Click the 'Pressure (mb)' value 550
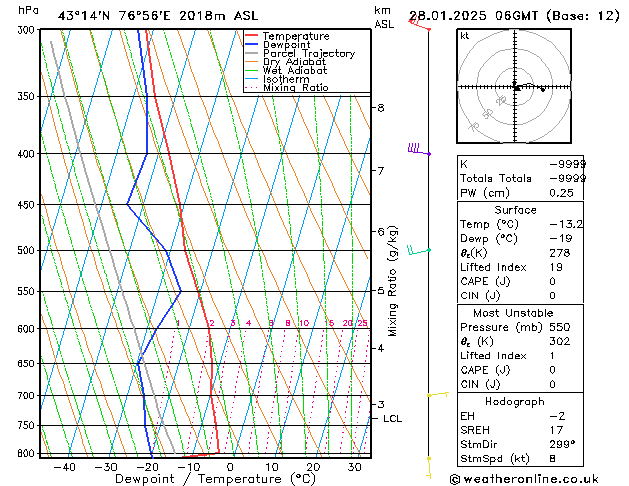This screenshot has width=629, height=486. 560,327
